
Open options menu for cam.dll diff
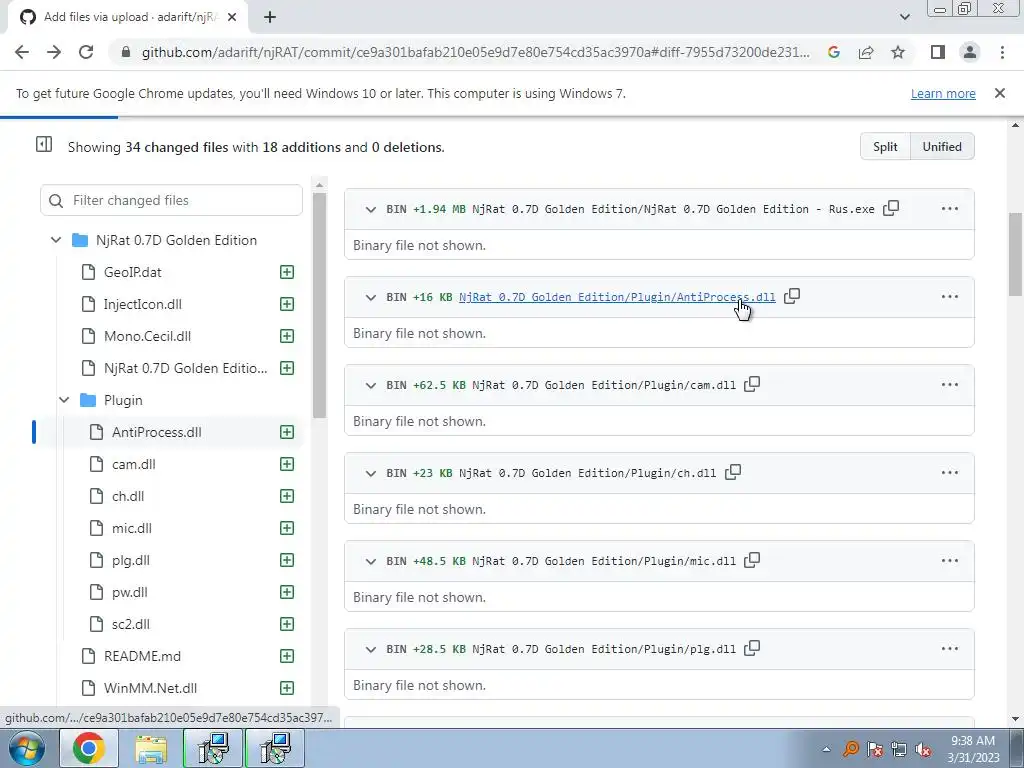pyautogui.click(x=950, y=385)
